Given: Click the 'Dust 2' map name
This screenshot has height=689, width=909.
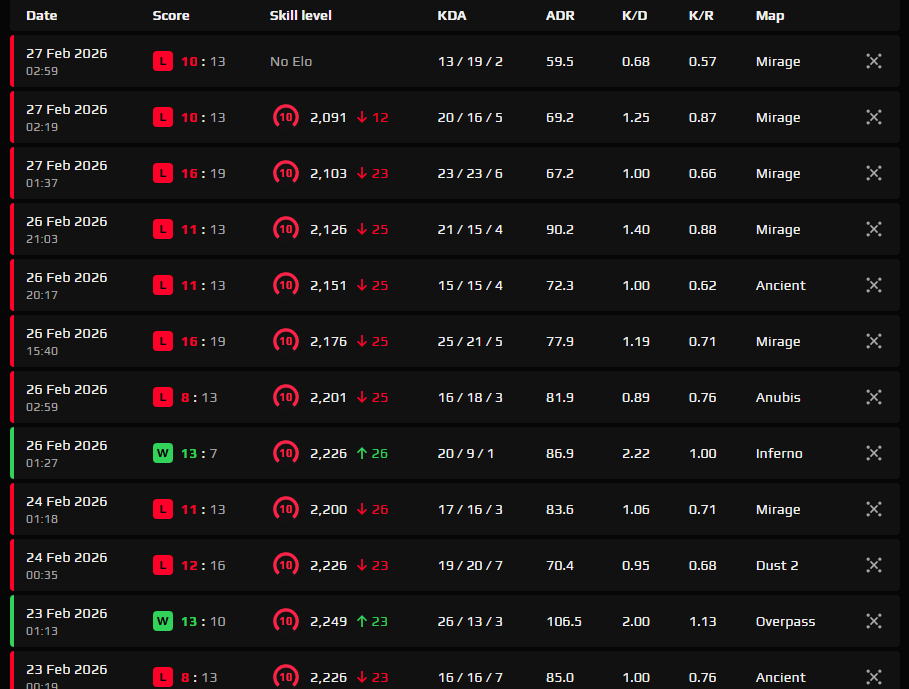Looking at the screenshot, I should pos(777,566).
